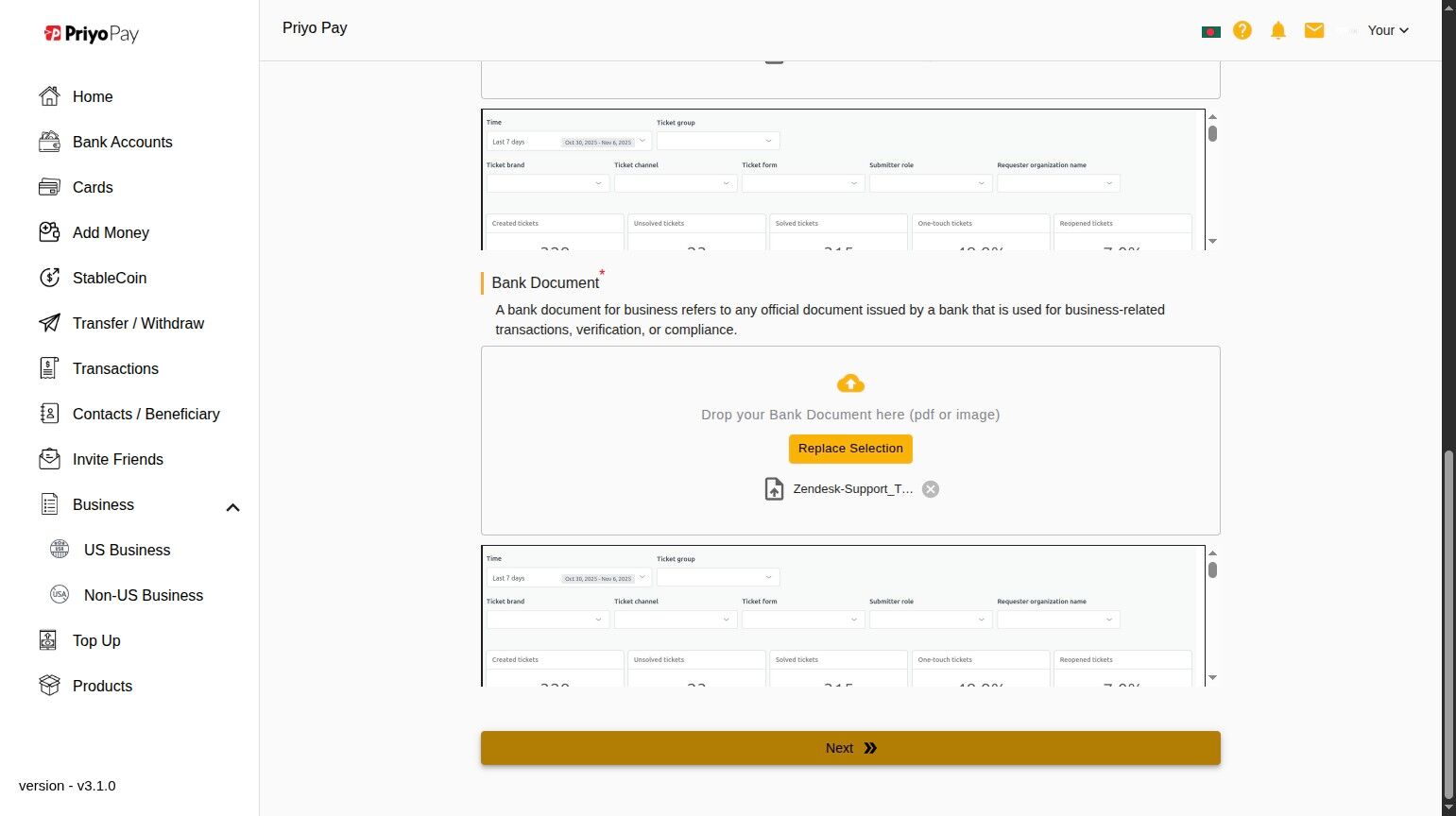
Task: Open Last 7 days dropdown in Bank Document preview
Action: (x=570, y=578)
